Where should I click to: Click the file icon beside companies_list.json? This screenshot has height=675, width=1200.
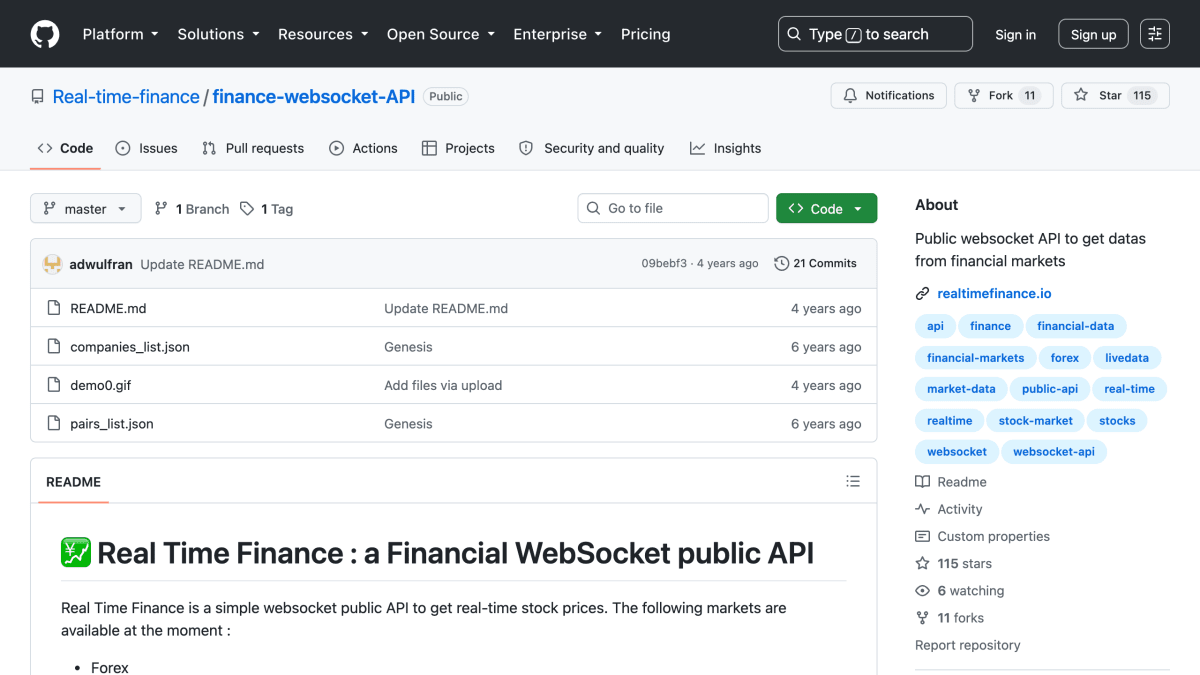(54, 347)
